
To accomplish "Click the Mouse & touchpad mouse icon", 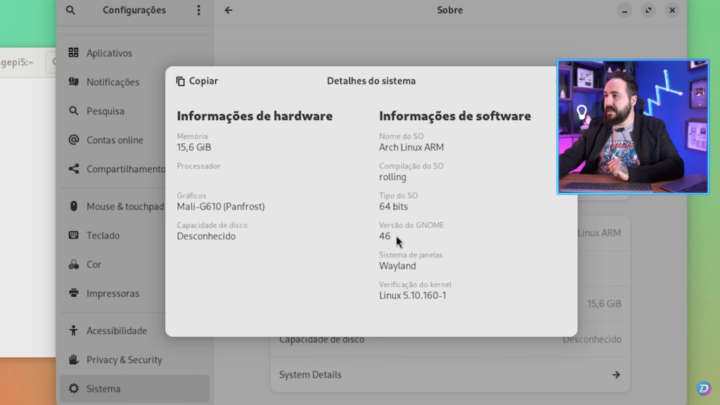I will (x=73, y=206).
